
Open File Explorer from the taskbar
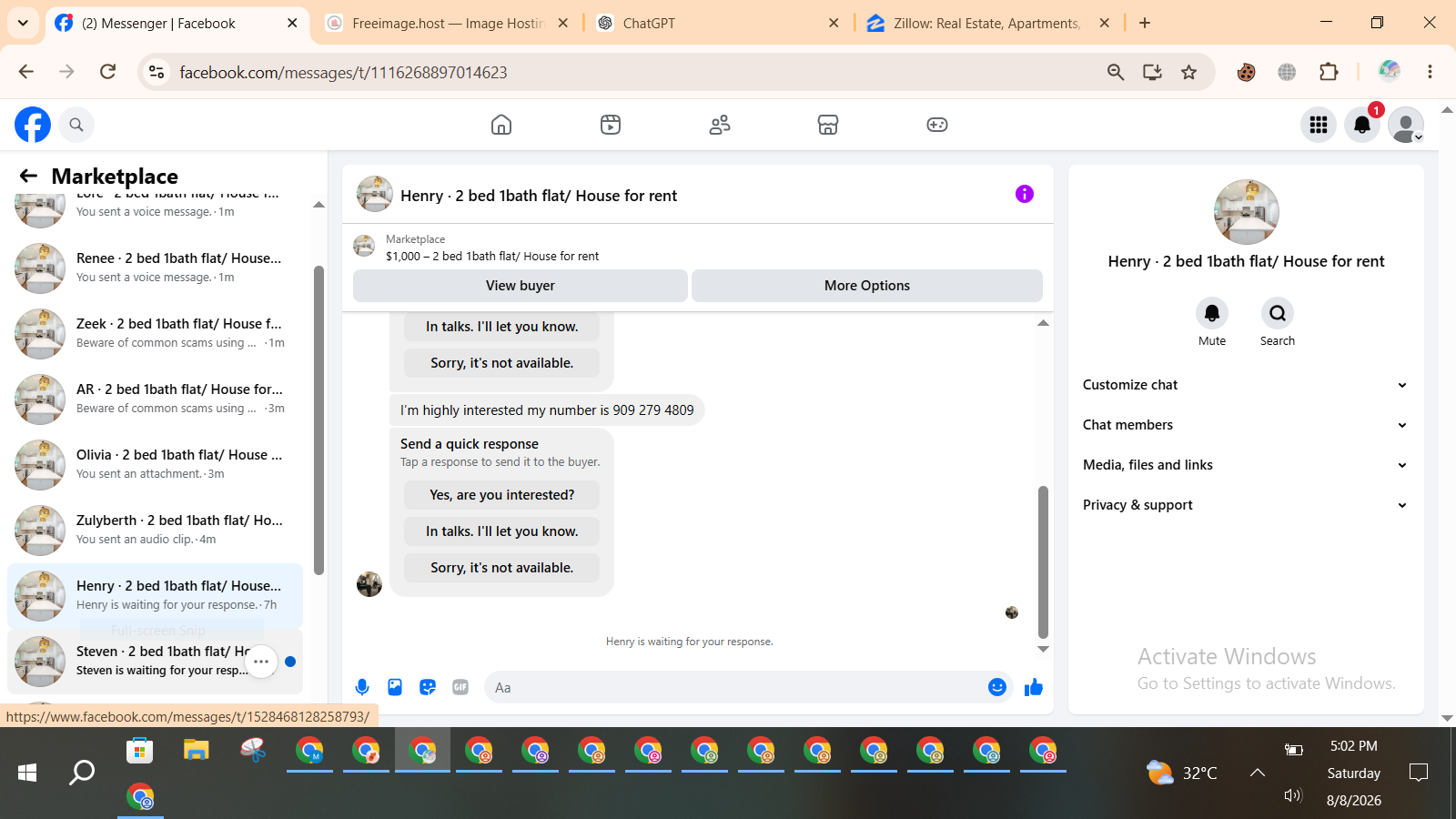[197, 750]
